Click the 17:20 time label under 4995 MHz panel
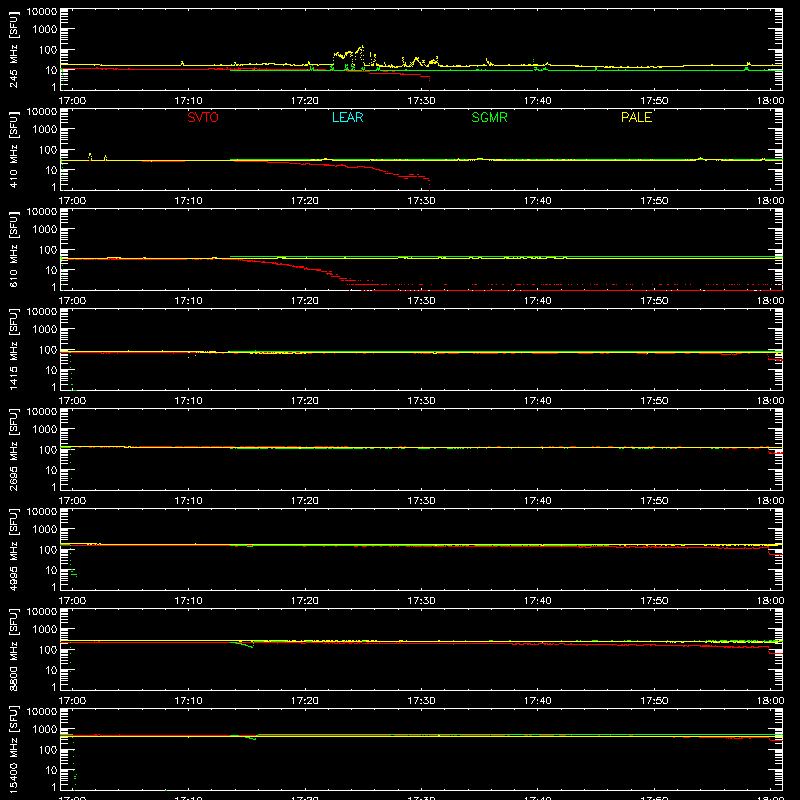This screenshot has width=800, height=800. point(305,601)
